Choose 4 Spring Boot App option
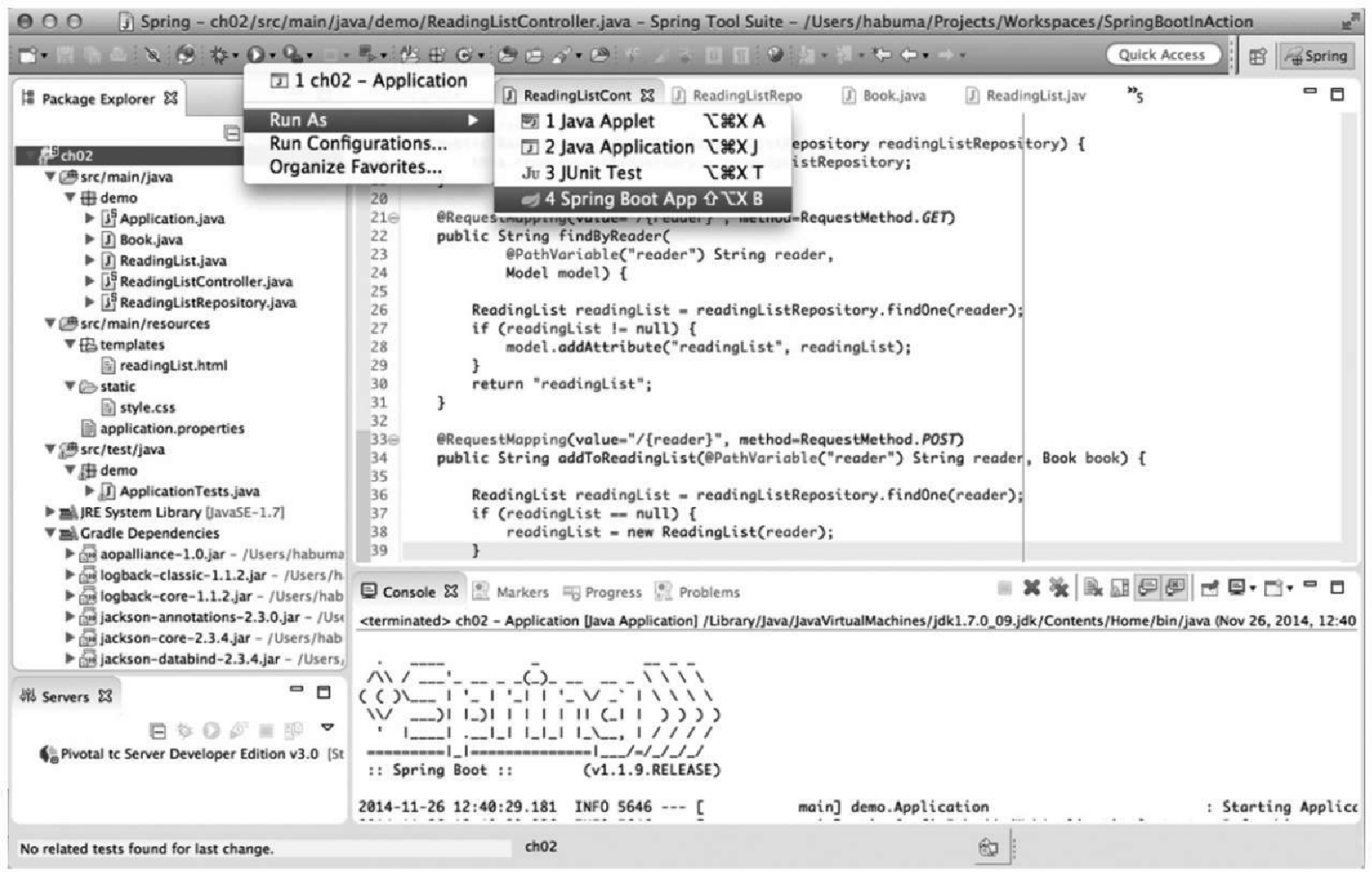The width and height of the screenshot is (1372, 872). pos(643,199)
